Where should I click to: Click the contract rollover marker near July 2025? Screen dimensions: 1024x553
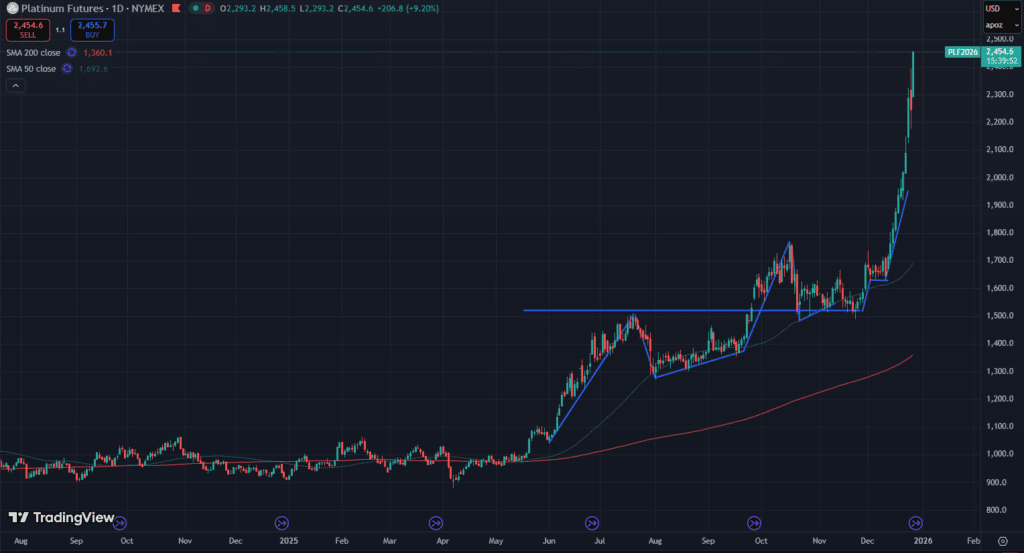(x=592, y=522)
